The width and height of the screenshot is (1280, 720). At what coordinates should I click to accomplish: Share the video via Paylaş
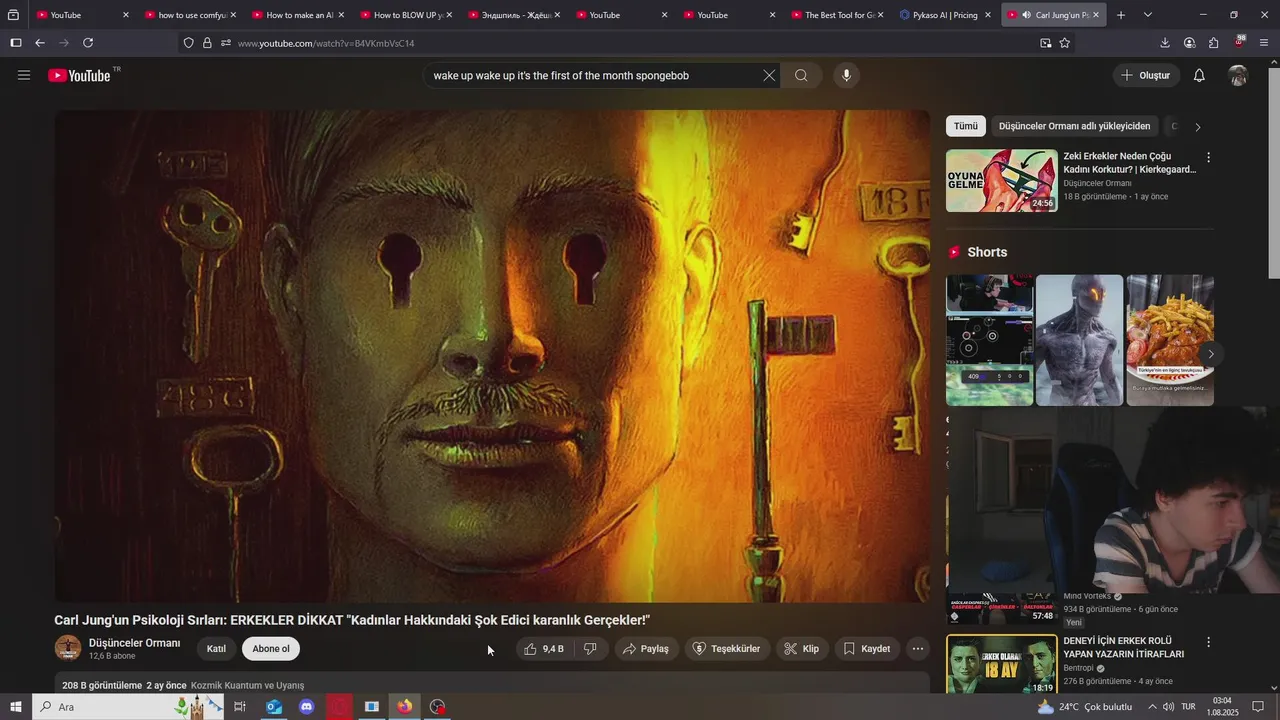(x=645, y=649)
